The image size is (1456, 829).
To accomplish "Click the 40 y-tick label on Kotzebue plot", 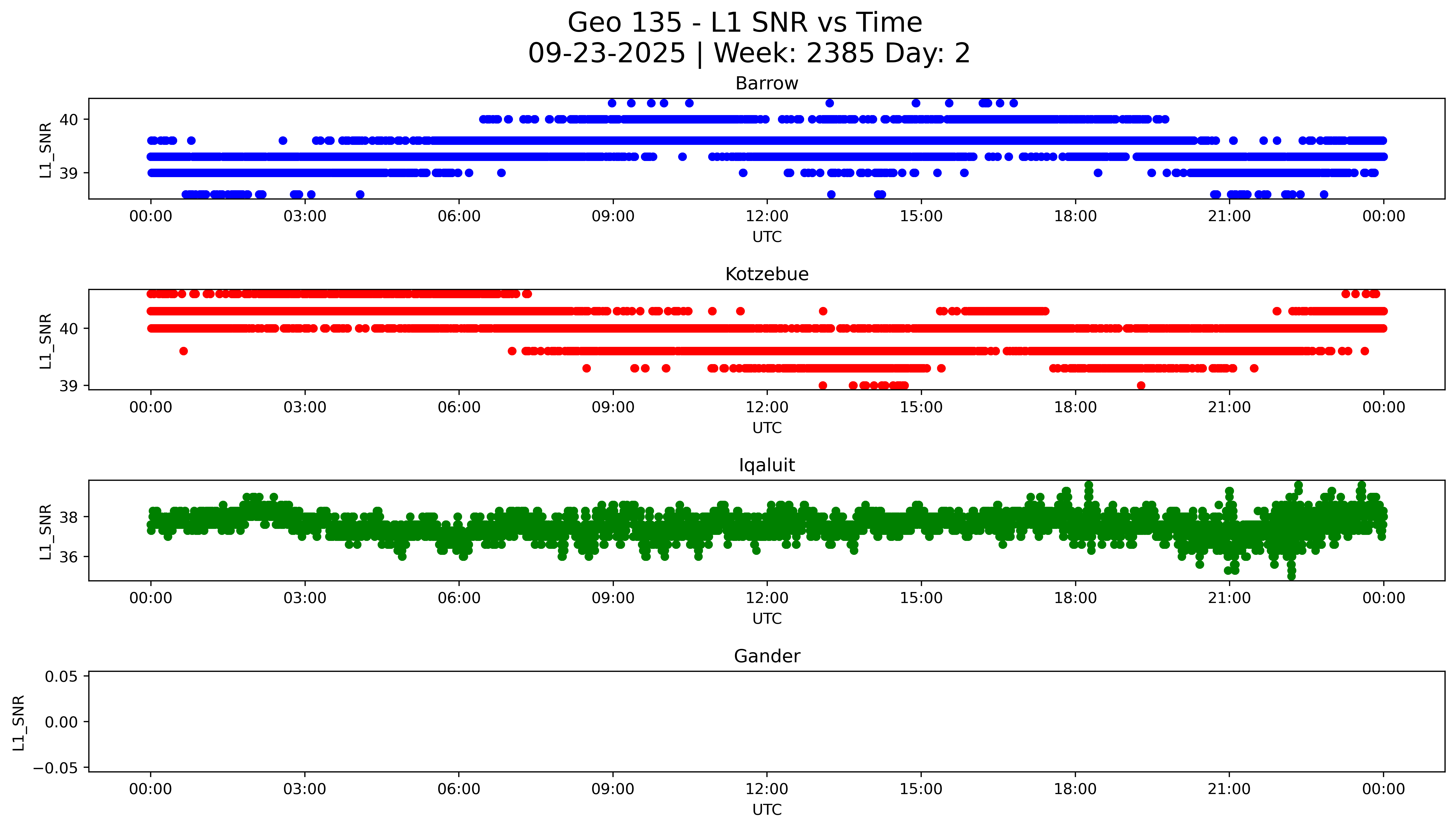I will coord(68,329).
